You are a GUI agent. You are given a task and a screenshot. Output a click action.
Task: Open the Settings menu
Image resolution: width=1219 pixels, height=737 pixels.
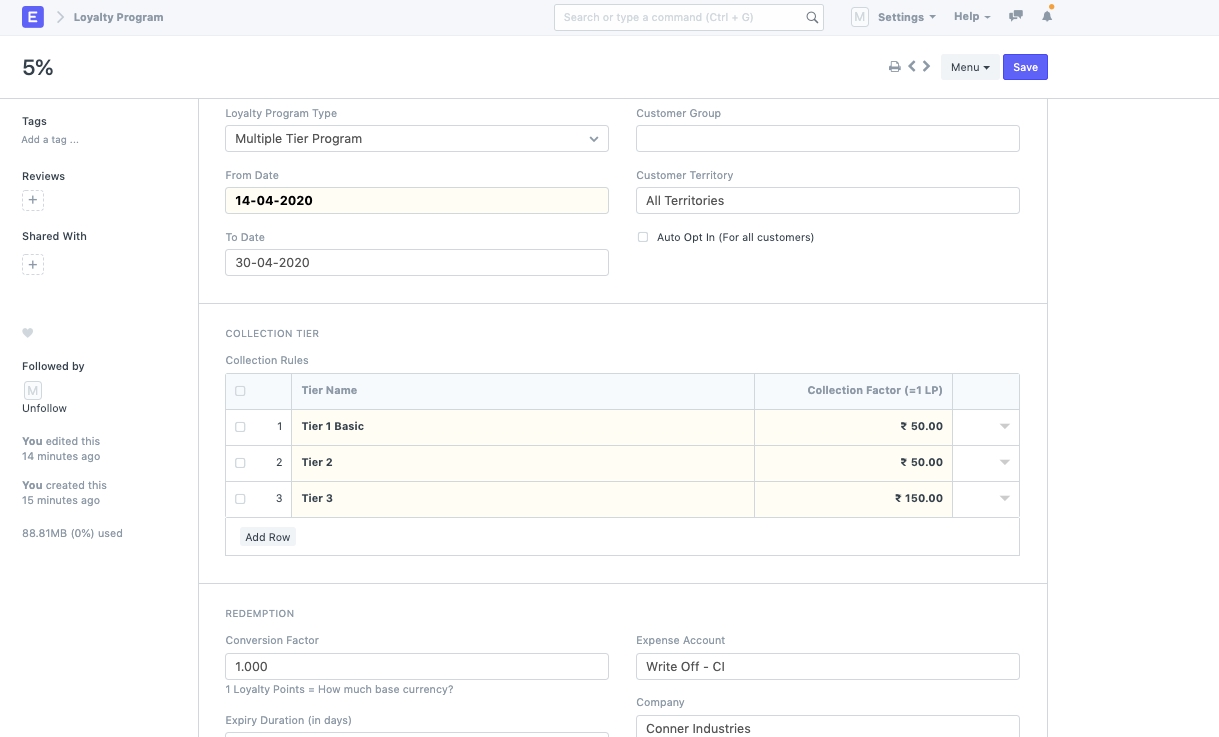click(x=906, y=17)
